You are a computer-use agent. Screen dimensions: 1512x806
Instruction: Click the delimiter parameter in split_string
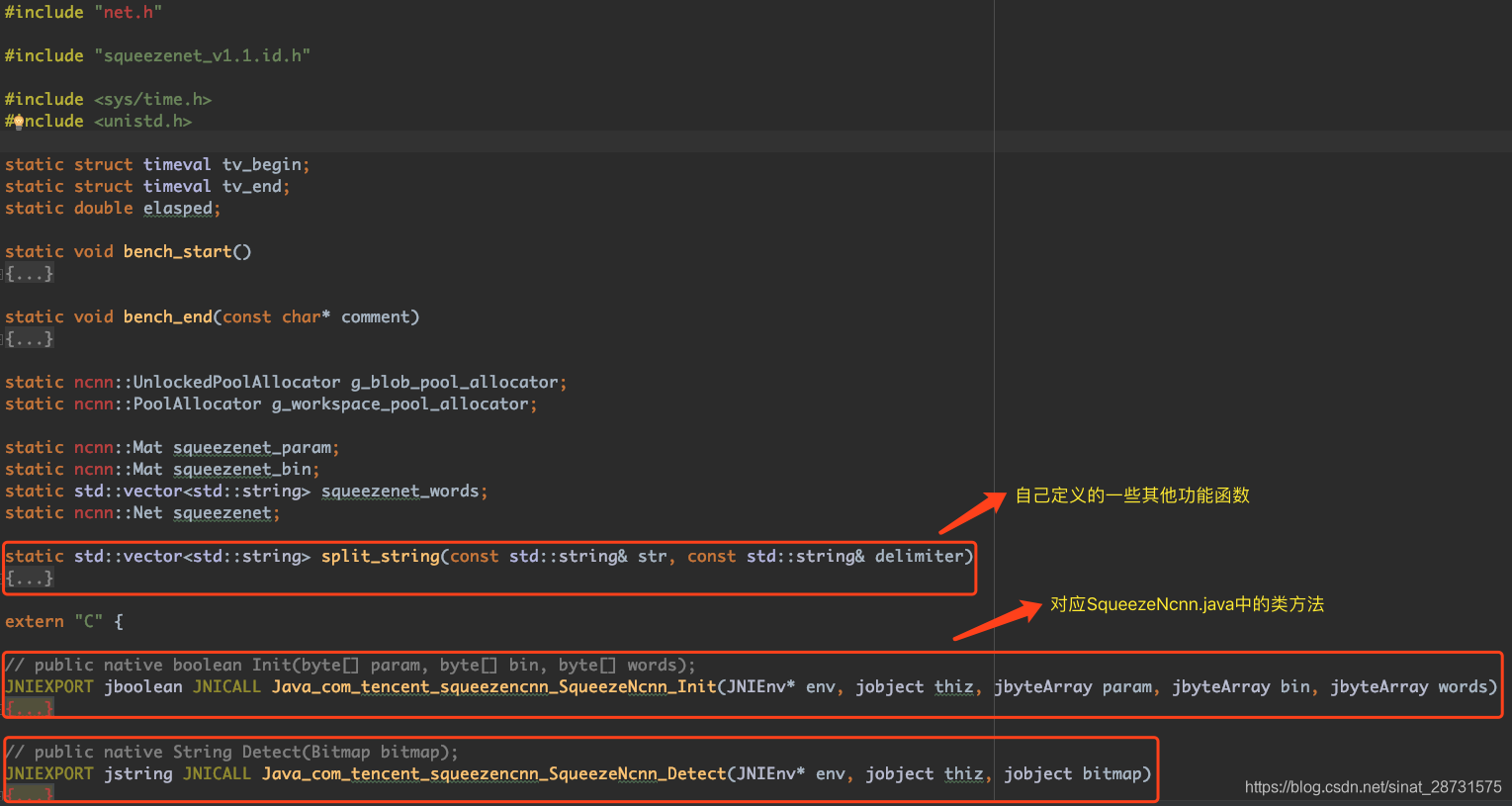920,556
